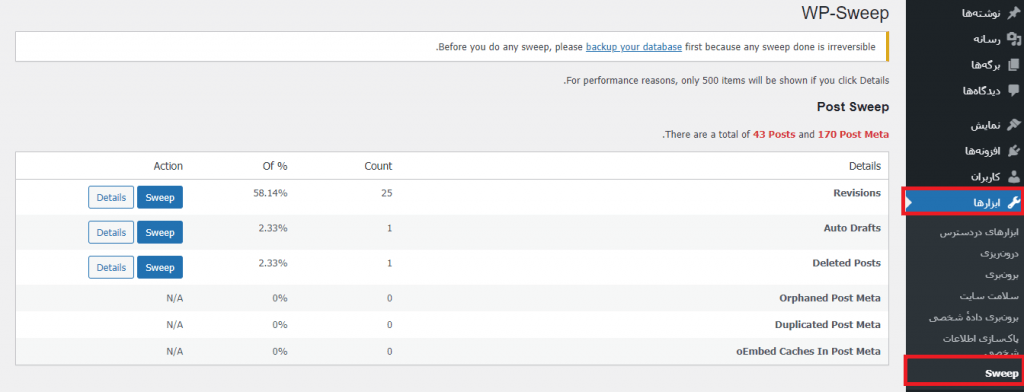1024x392 pixels.
Task: Open the درون‌ریزی submenu item
Action: point(999,254)
